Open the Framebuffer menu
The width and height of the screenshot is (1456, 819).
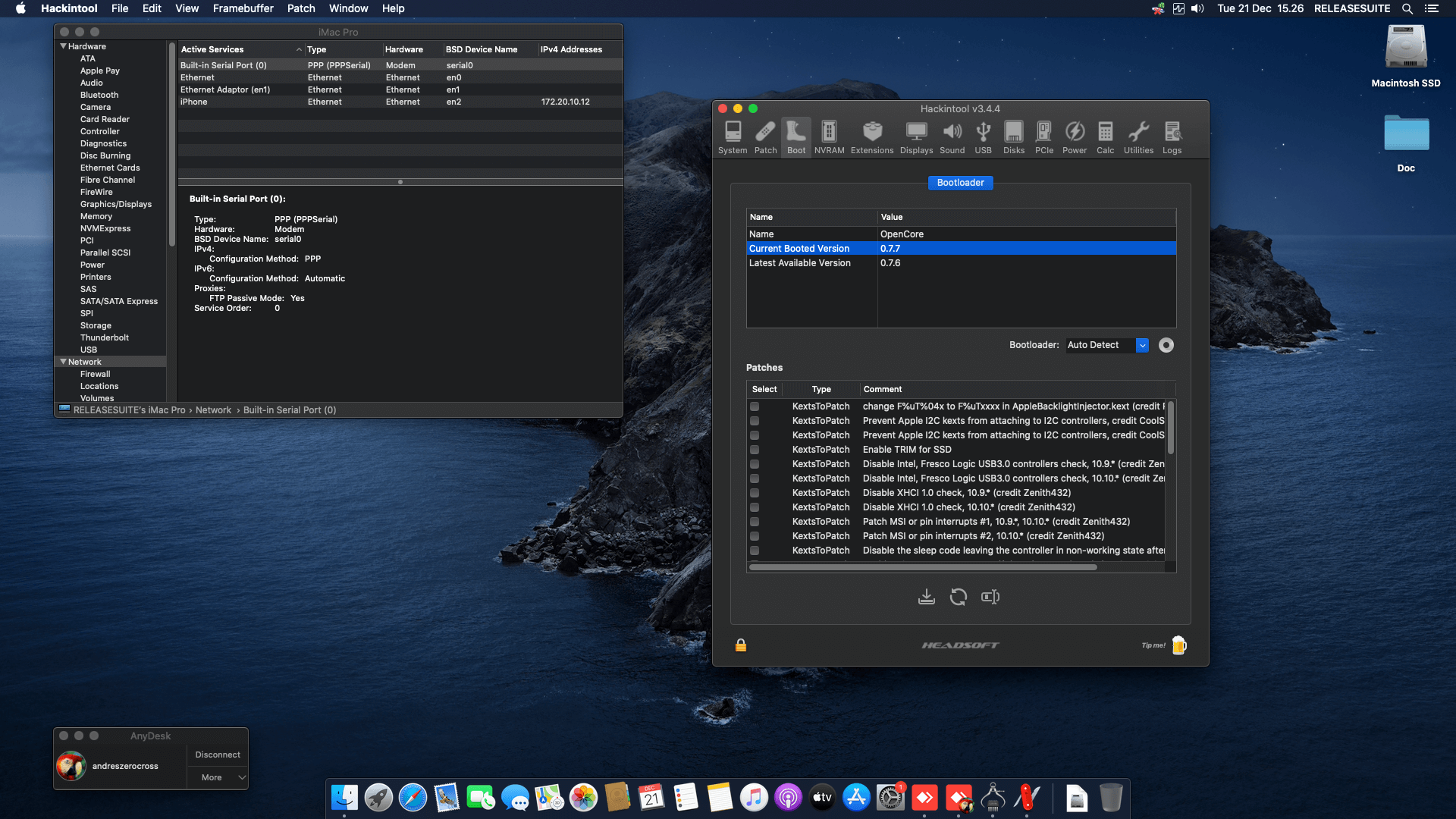(x=243, y=8)
